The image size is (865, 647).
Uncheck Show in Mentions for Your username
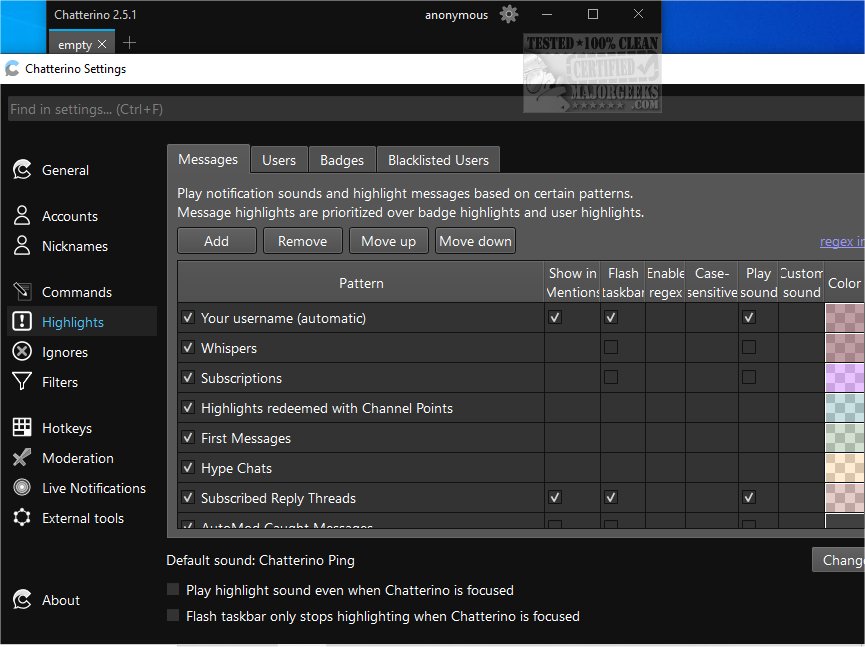[555, 318]
